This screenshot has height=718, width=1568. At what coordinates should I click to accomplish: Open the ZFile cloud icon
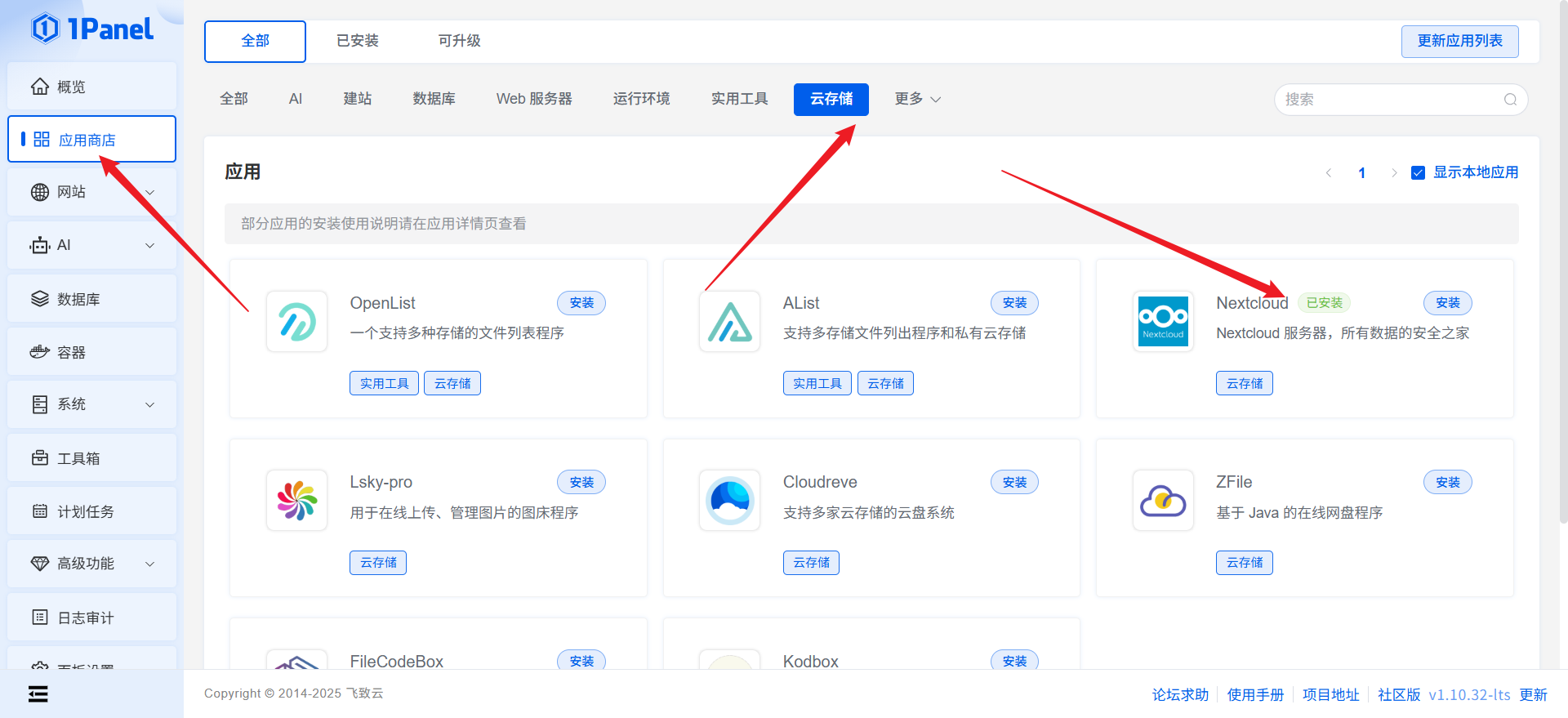[1163, 501]
